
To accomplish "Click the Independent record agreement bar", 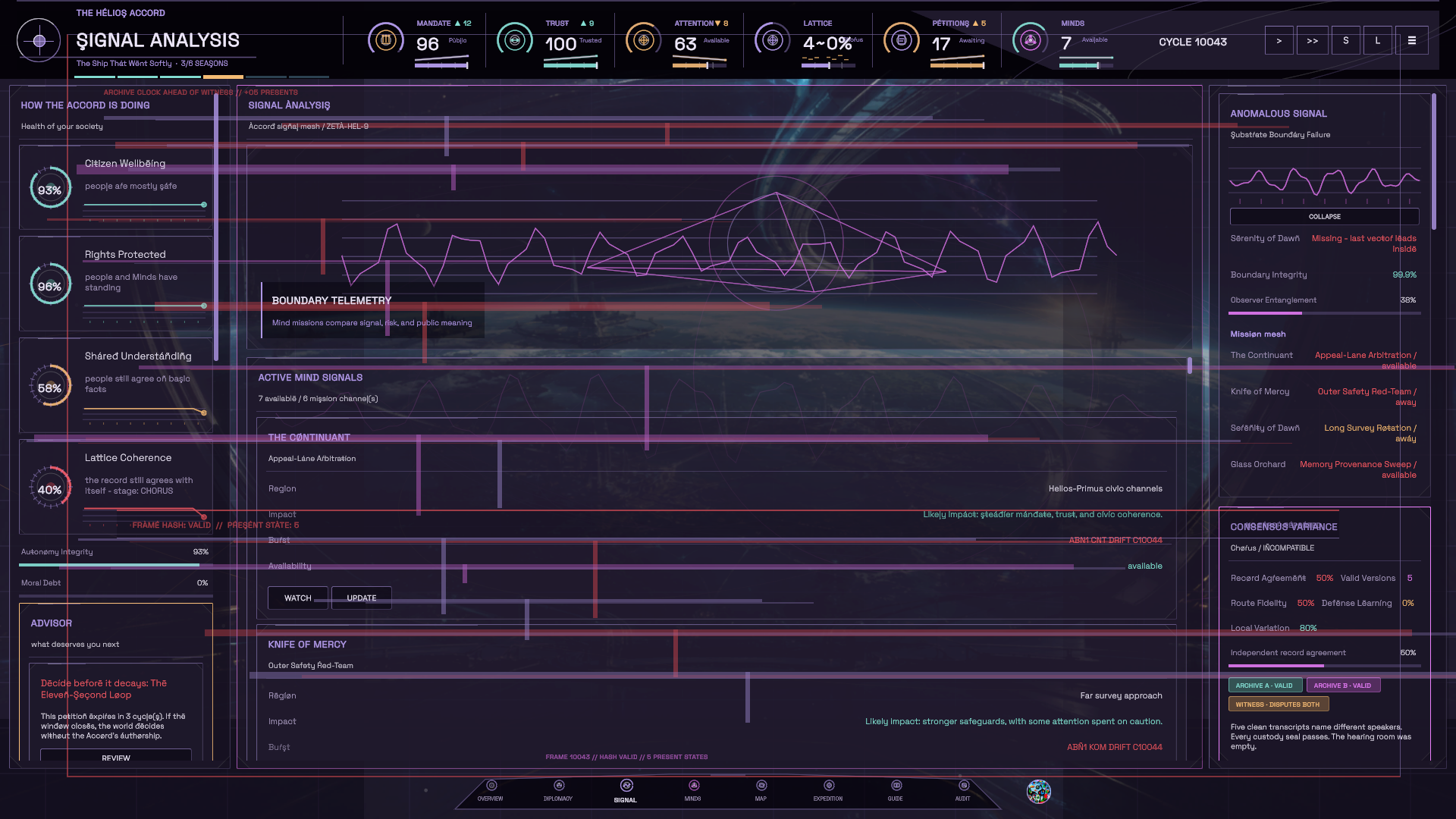I will coord(1324,665).
